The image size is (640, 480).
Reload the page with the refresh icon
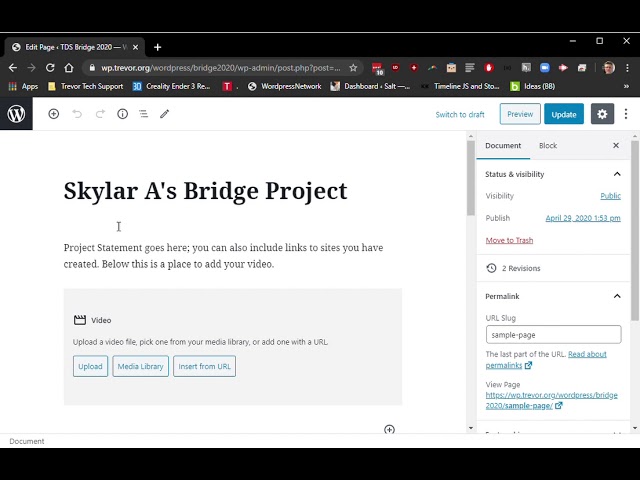point(50,68)
